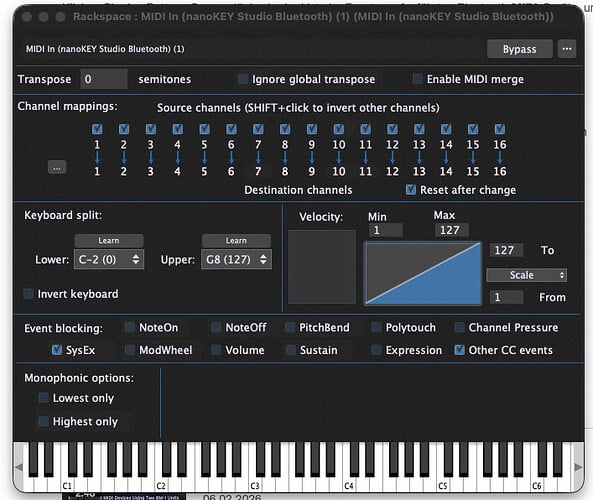Block Expression events checkbox
Viewport: 593px width, 500px height.
tap(376, 350)
